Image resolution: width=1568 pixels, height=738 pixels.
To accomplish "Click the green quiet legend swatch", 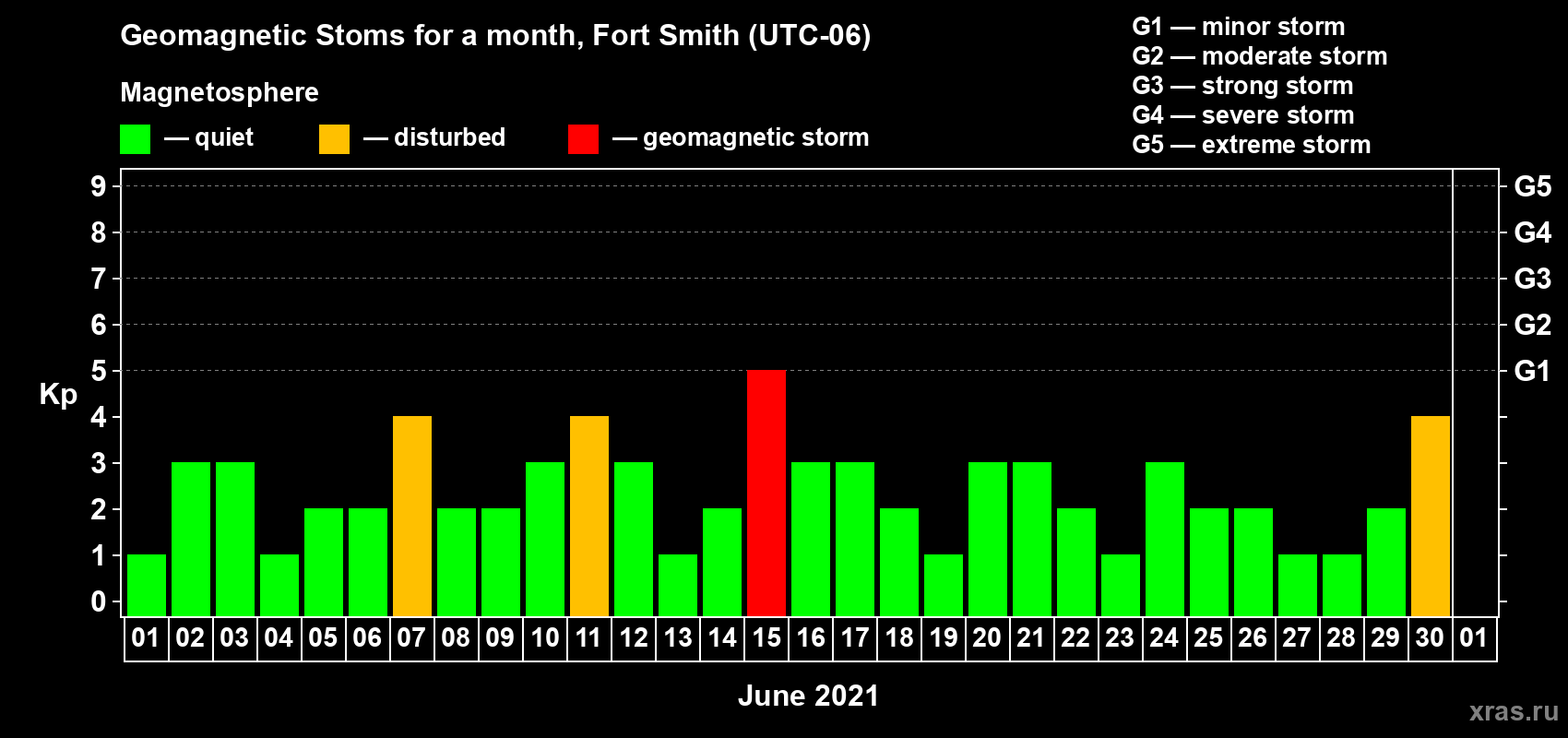I will point(136,139).
